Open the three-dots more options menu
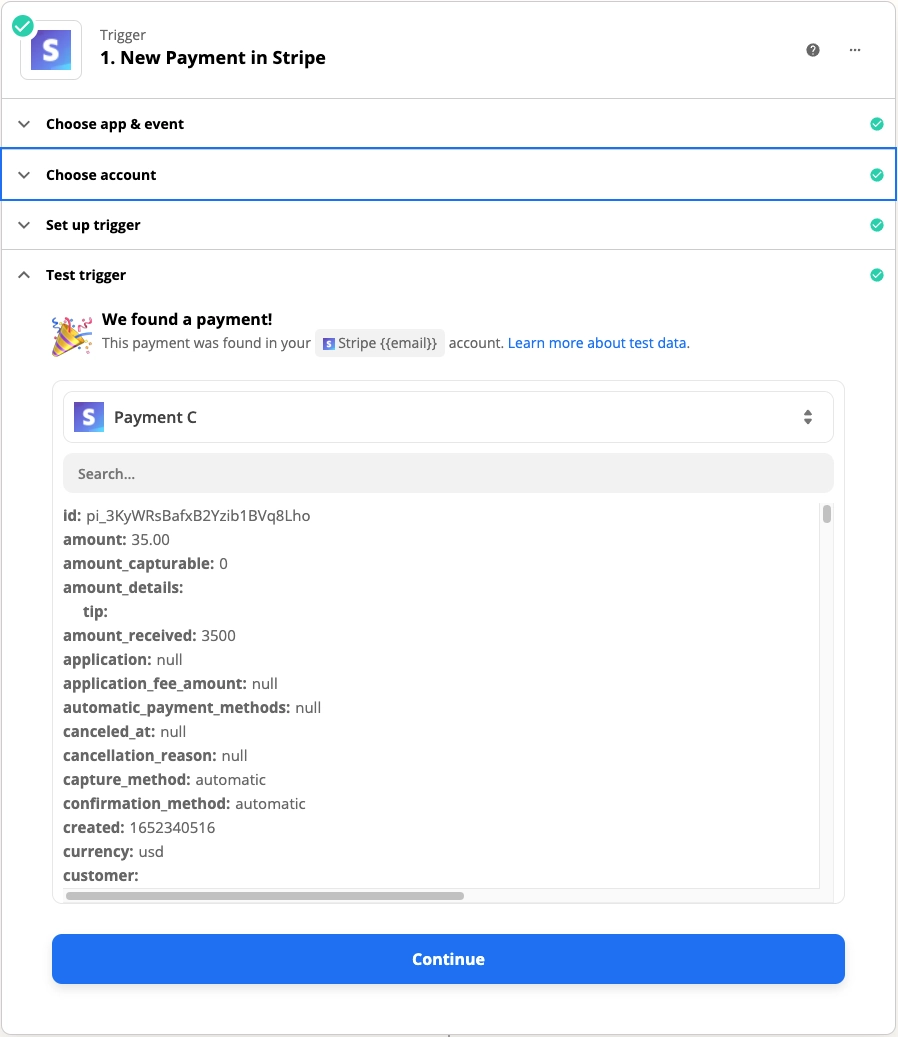This screenshot has width=898, height=1037. pos(855,50)
